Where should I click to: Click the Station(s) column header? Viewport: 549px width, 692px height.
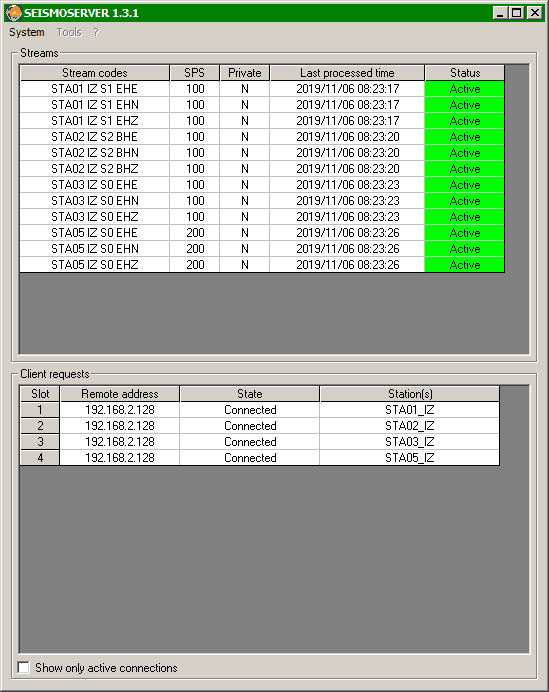tap(410, 394)
